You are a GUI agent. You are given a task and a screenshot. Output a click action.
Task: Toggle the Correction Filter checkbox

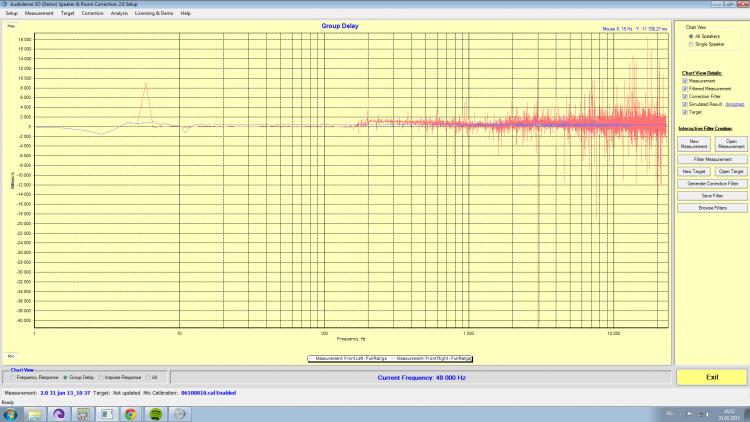point(685,97)
